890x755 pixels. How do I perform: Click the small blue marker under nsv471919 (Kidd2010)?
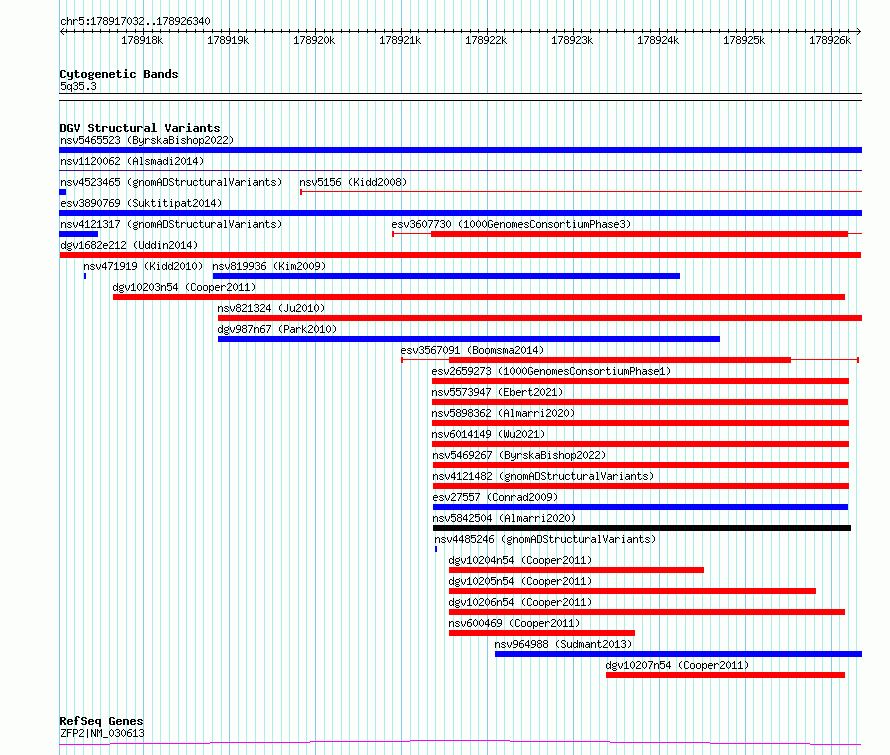85,276
